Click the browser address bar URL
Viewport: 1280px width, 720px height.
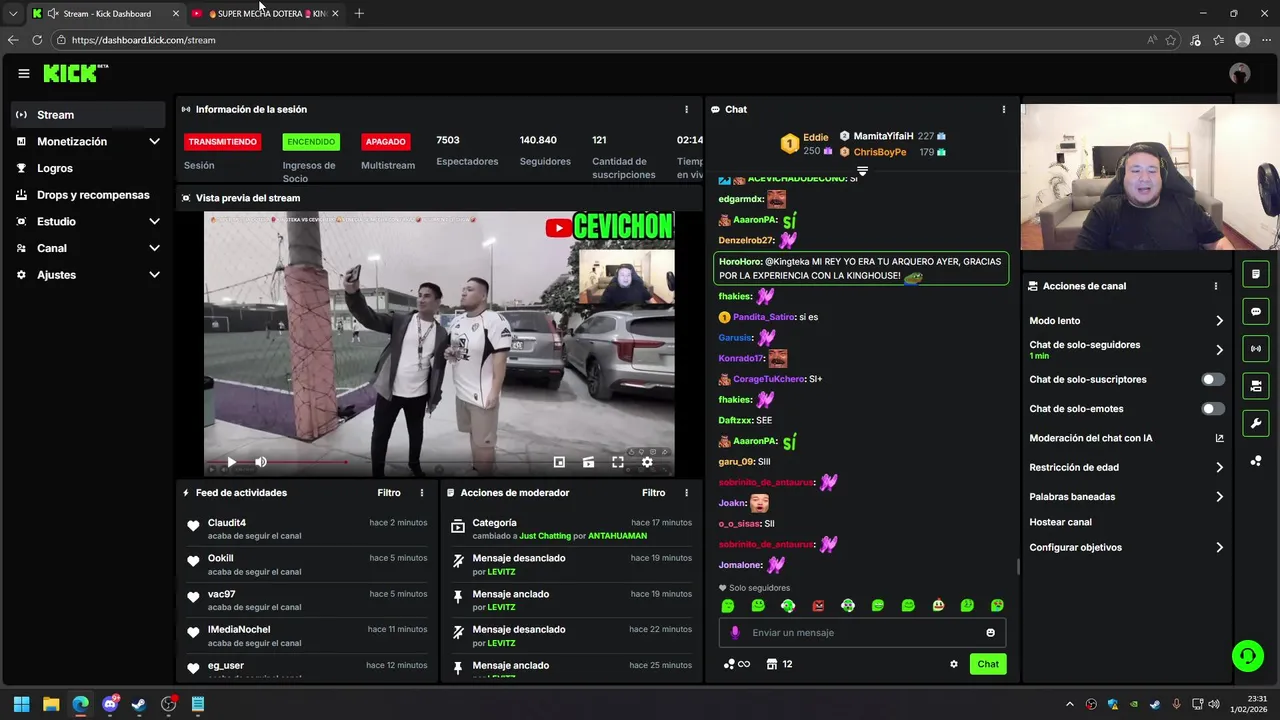click(x=144, y=40)
